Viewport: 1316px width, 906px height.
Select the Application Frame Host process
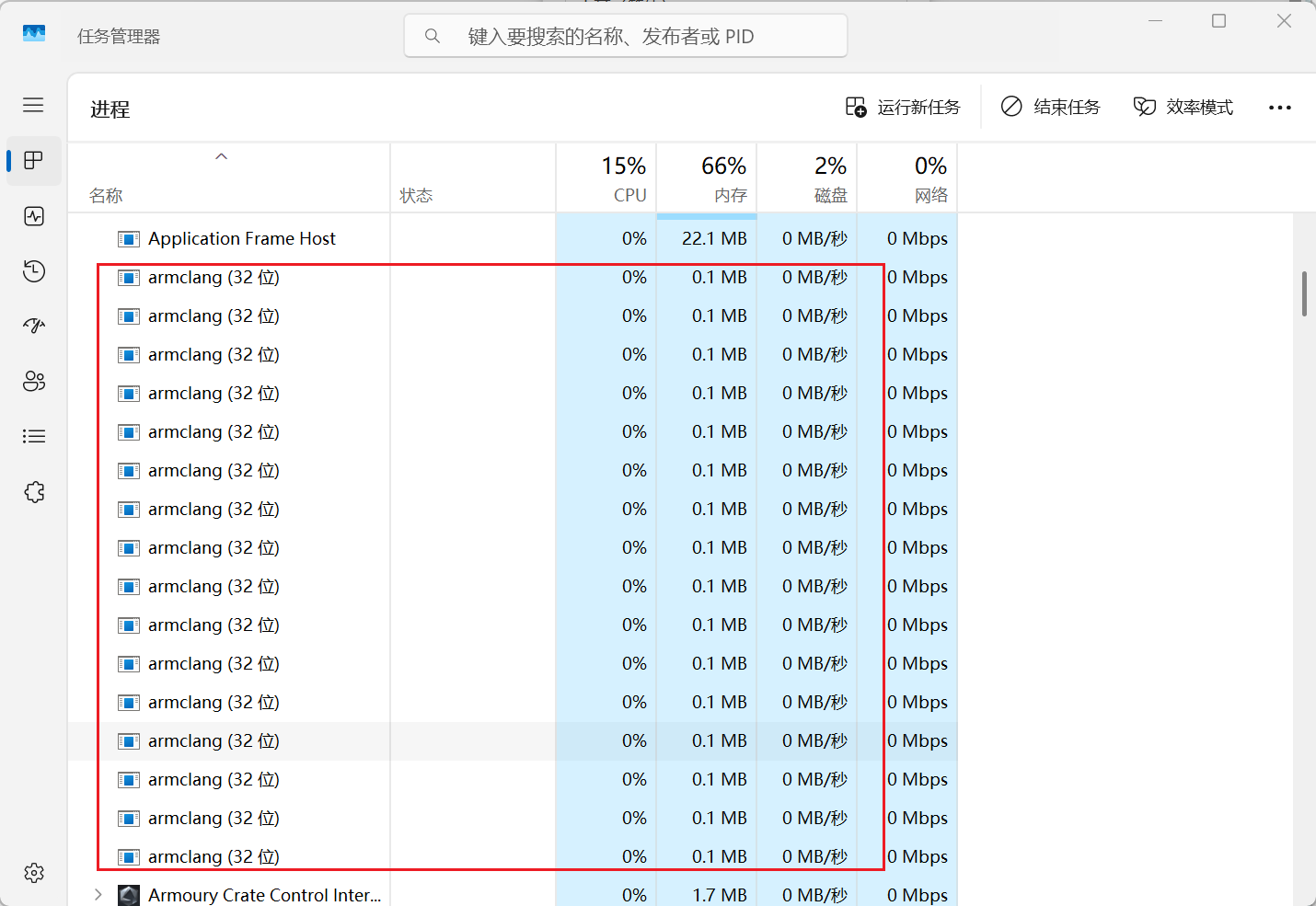(x=242, y=239)
